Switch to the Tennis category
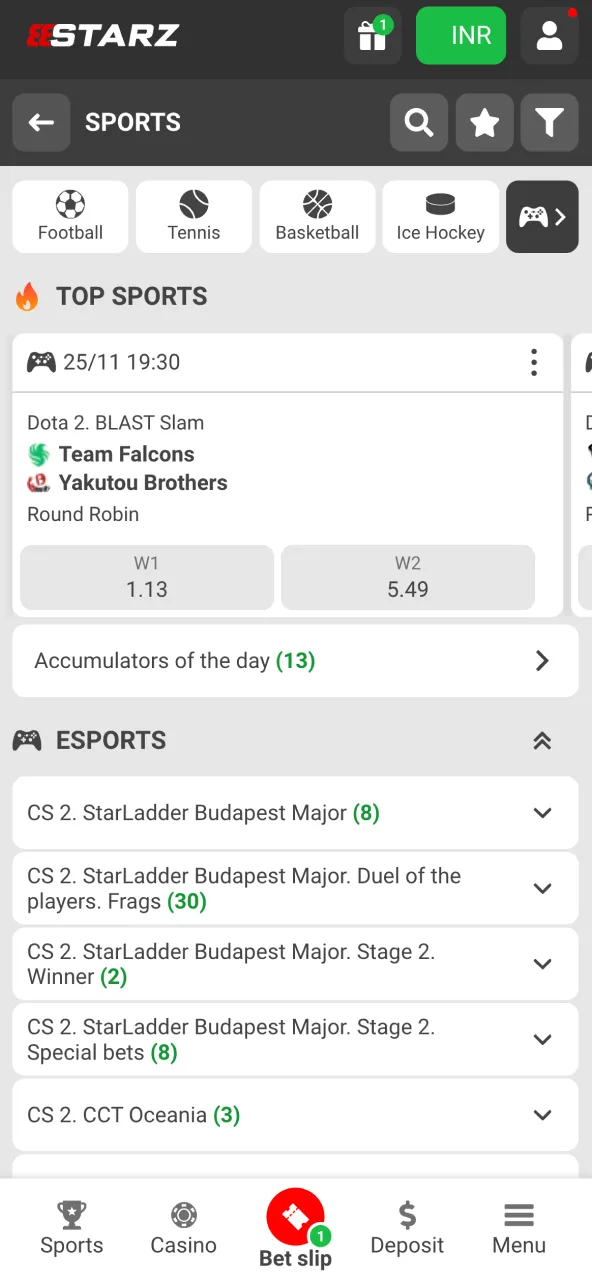Screen dimensions: 592x1280 [193, 216]
